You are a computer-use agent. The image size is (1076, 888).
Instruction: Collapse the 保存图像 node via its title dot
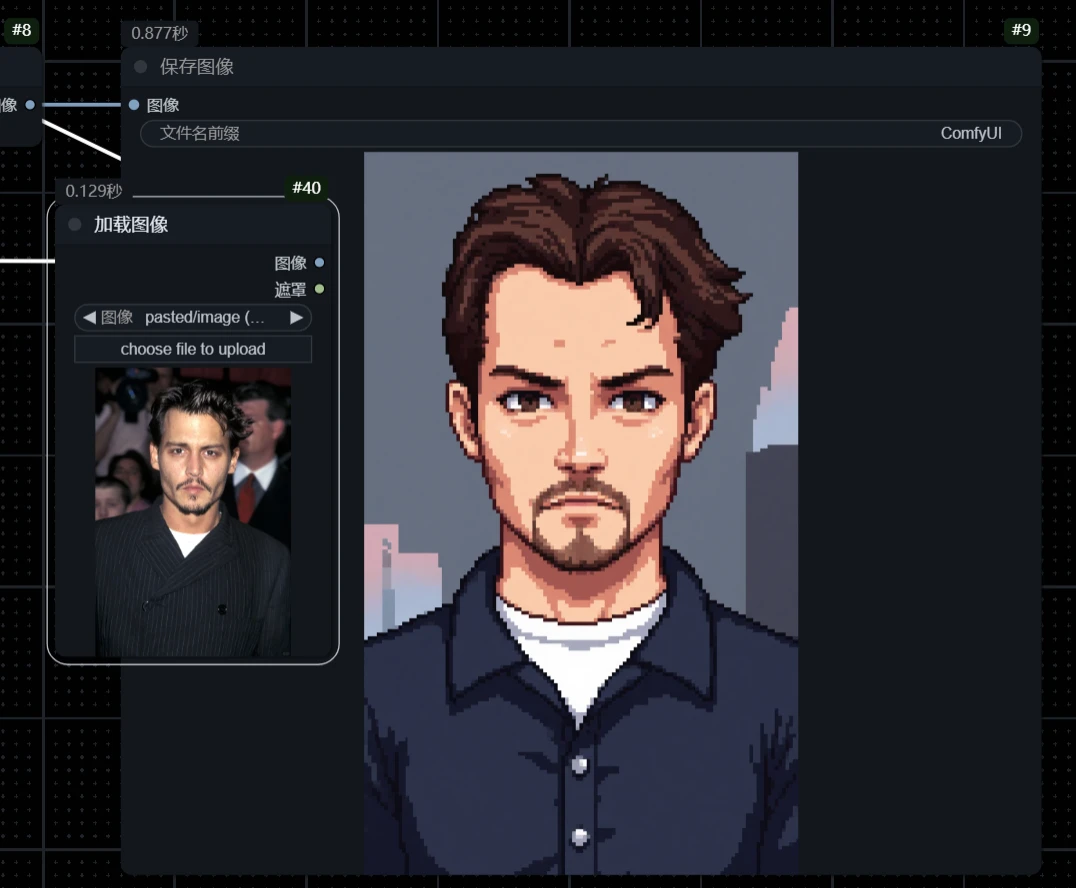[140, 66]
